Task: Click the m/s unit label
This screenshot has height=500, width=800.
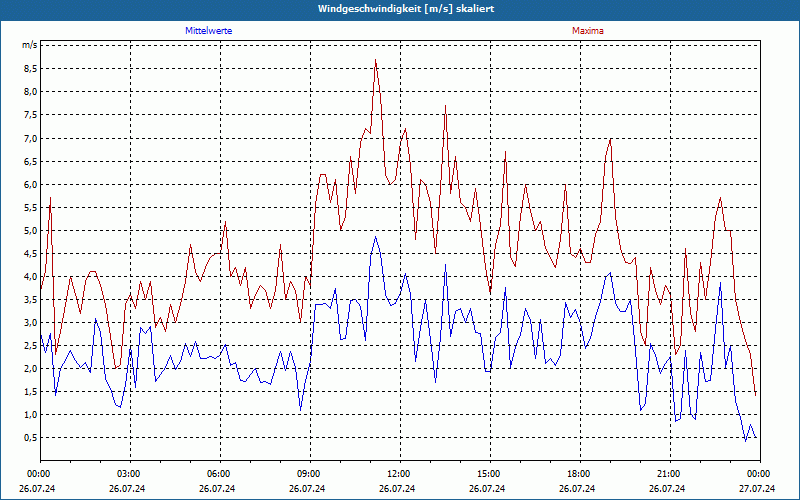Action: tap(29, 45)
